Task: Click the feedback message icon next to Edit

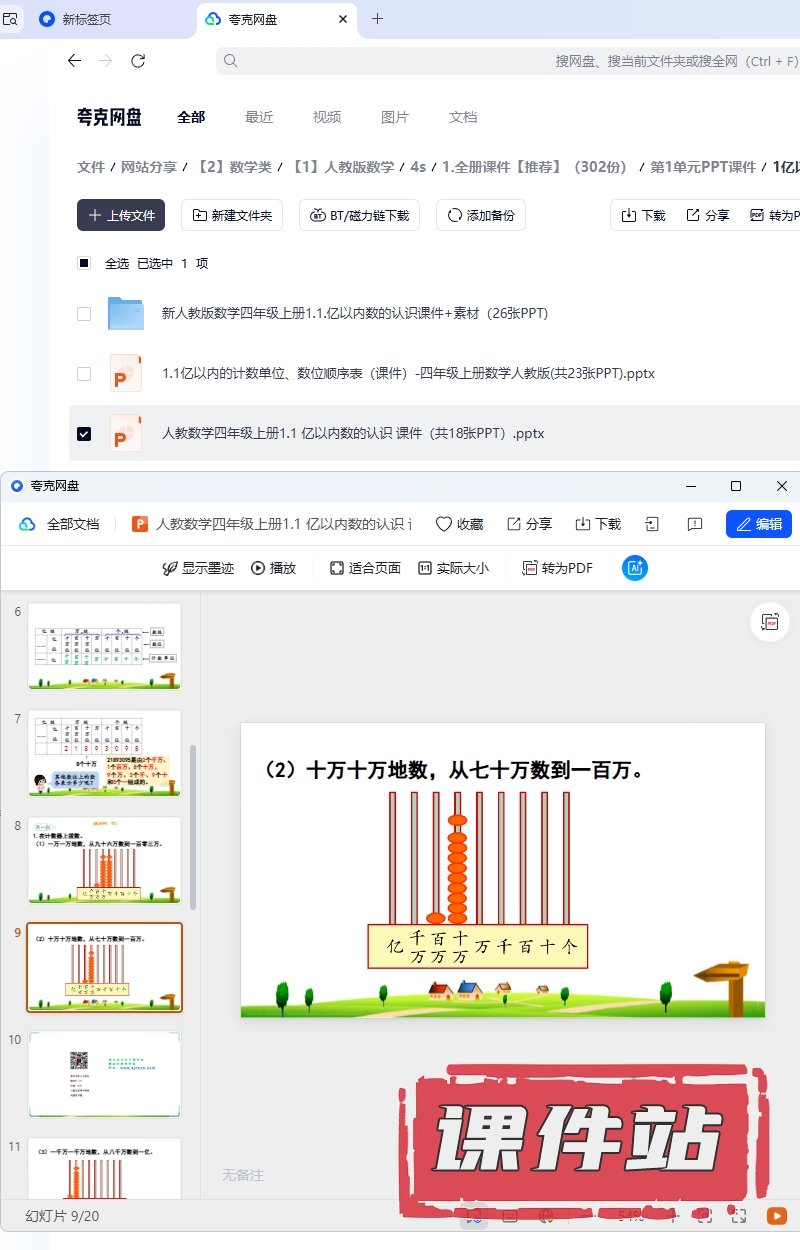Action: pos(695,524)
